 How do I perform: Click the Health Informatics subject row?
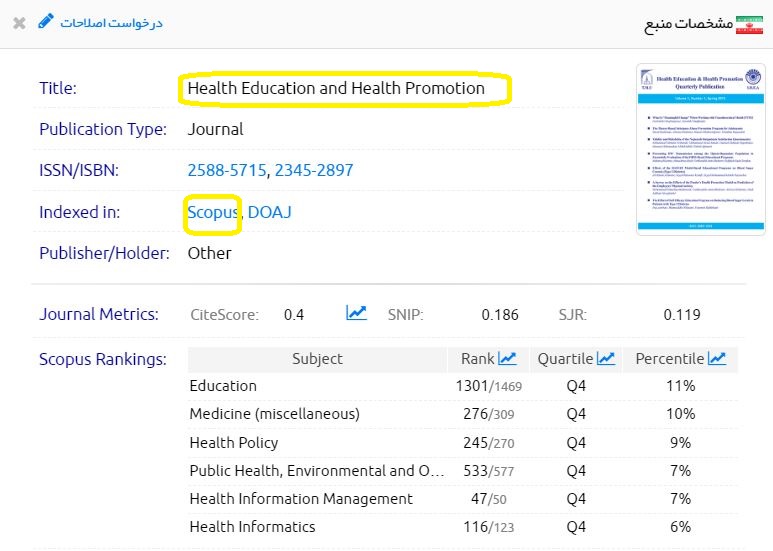pyautogui.click(x=252, y=526)
